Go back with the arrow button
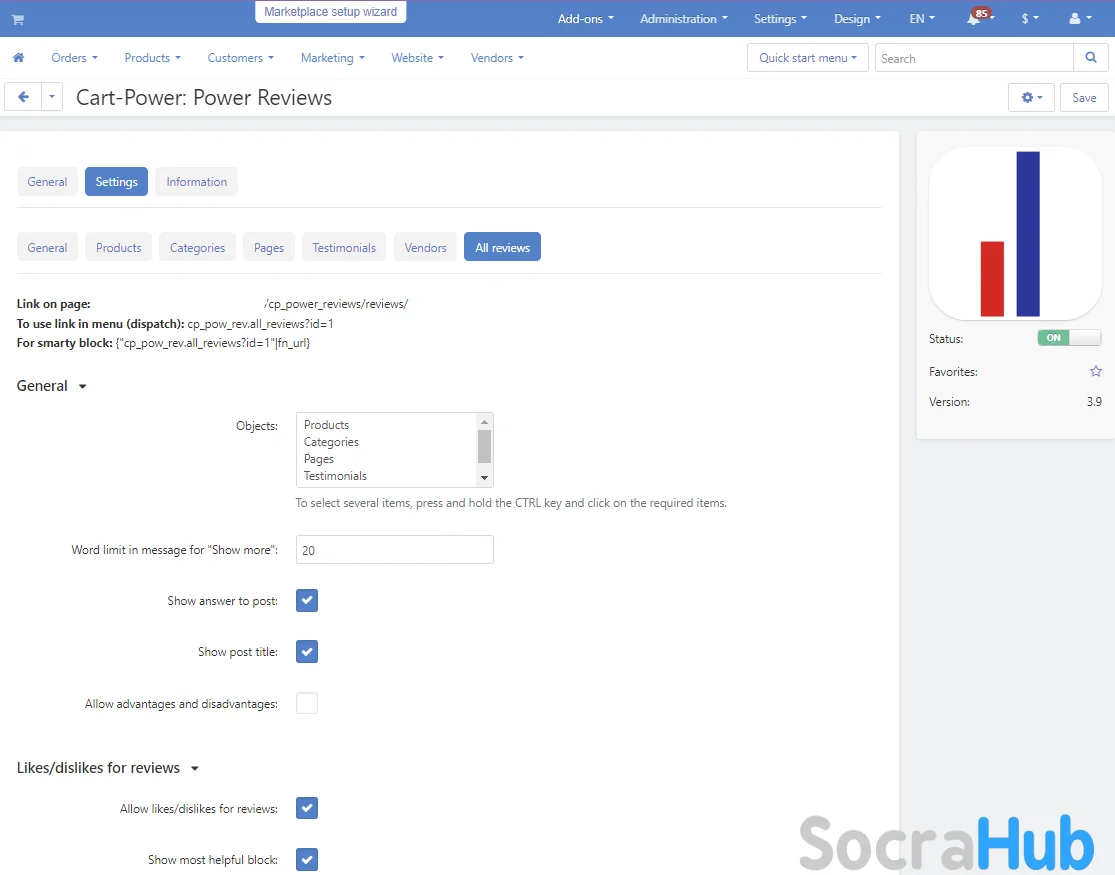 click(x=23, y=97)
